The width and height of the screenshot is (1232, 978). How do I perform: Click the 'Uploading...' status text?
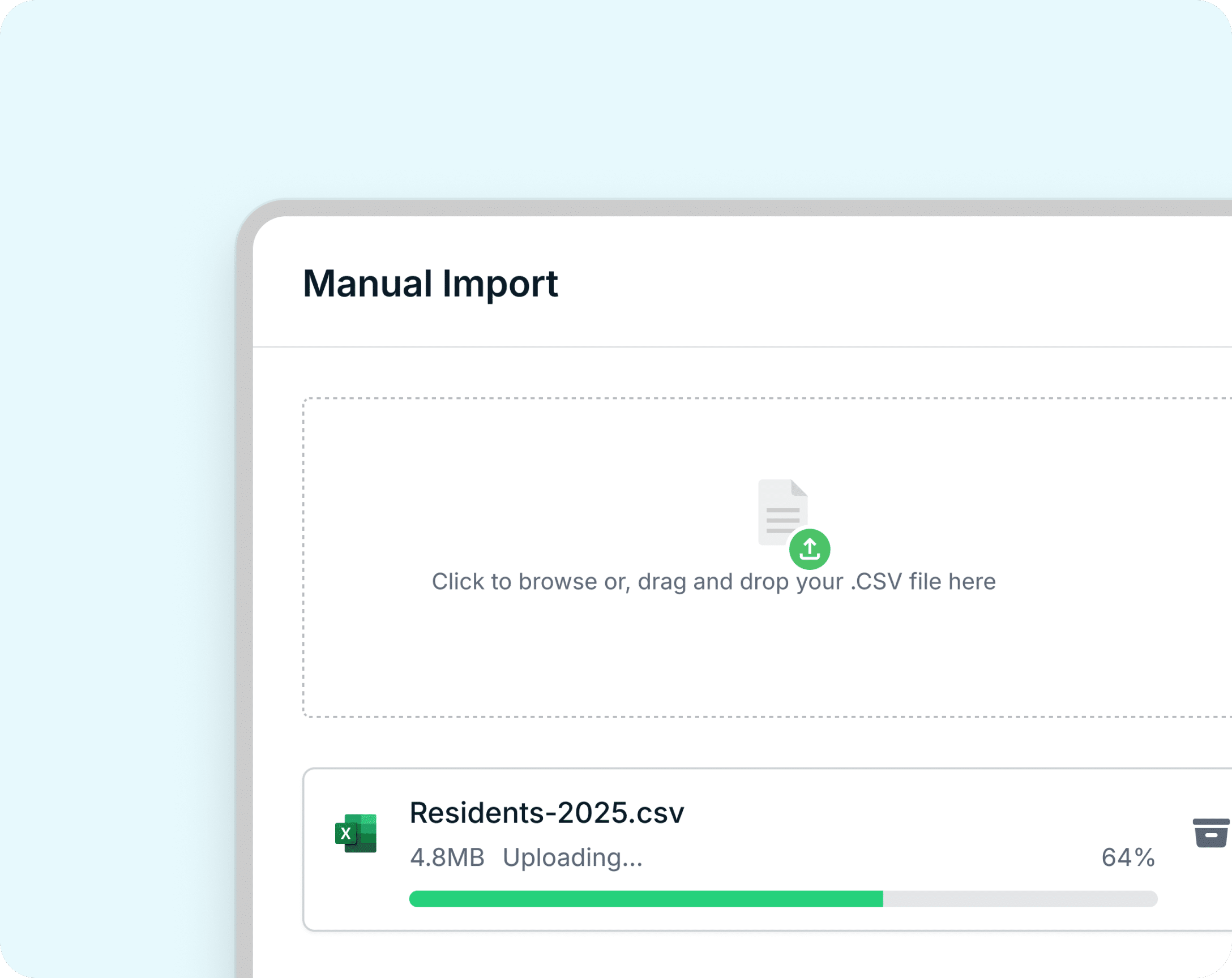[572, 857]
